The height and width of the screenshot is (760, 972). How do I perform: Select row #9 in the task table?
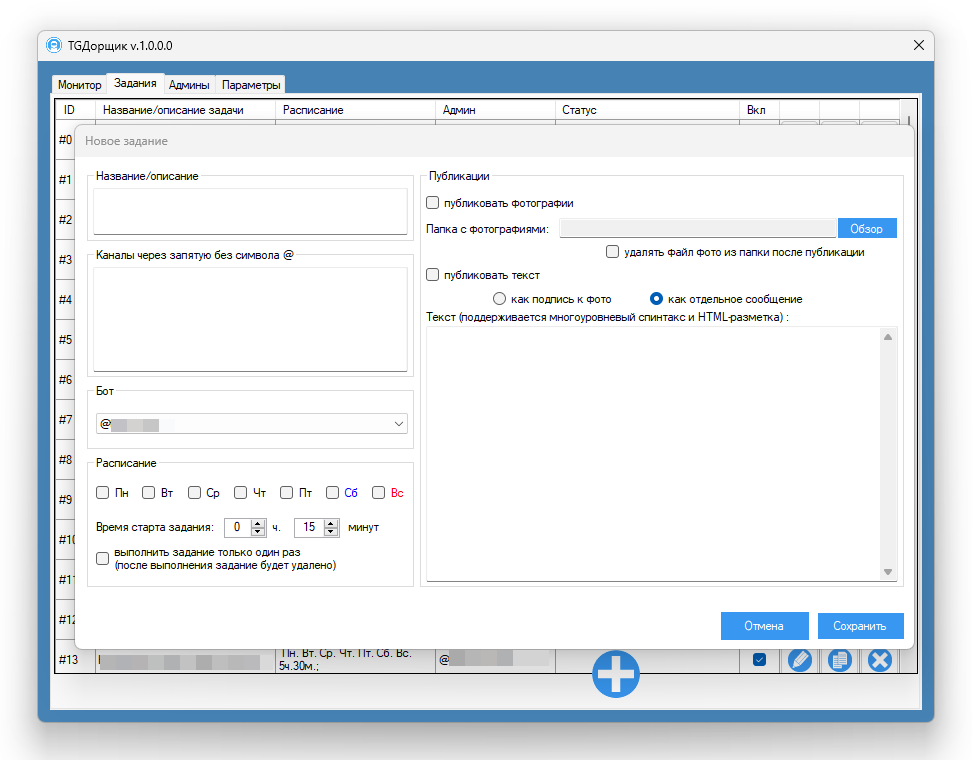coord(65,500)
